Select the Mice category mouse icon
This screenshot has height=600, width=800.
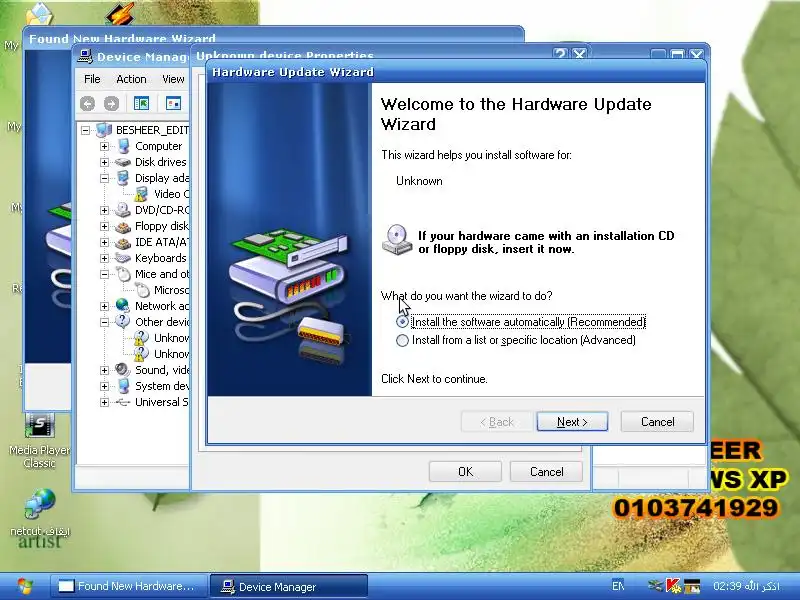click(x=123, y=274)
